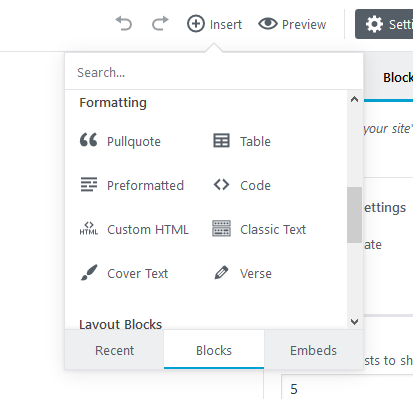Image resolution: width=413 pixels, height=399 pixels.
Task: Add a Code block
Action: (242, 185)
